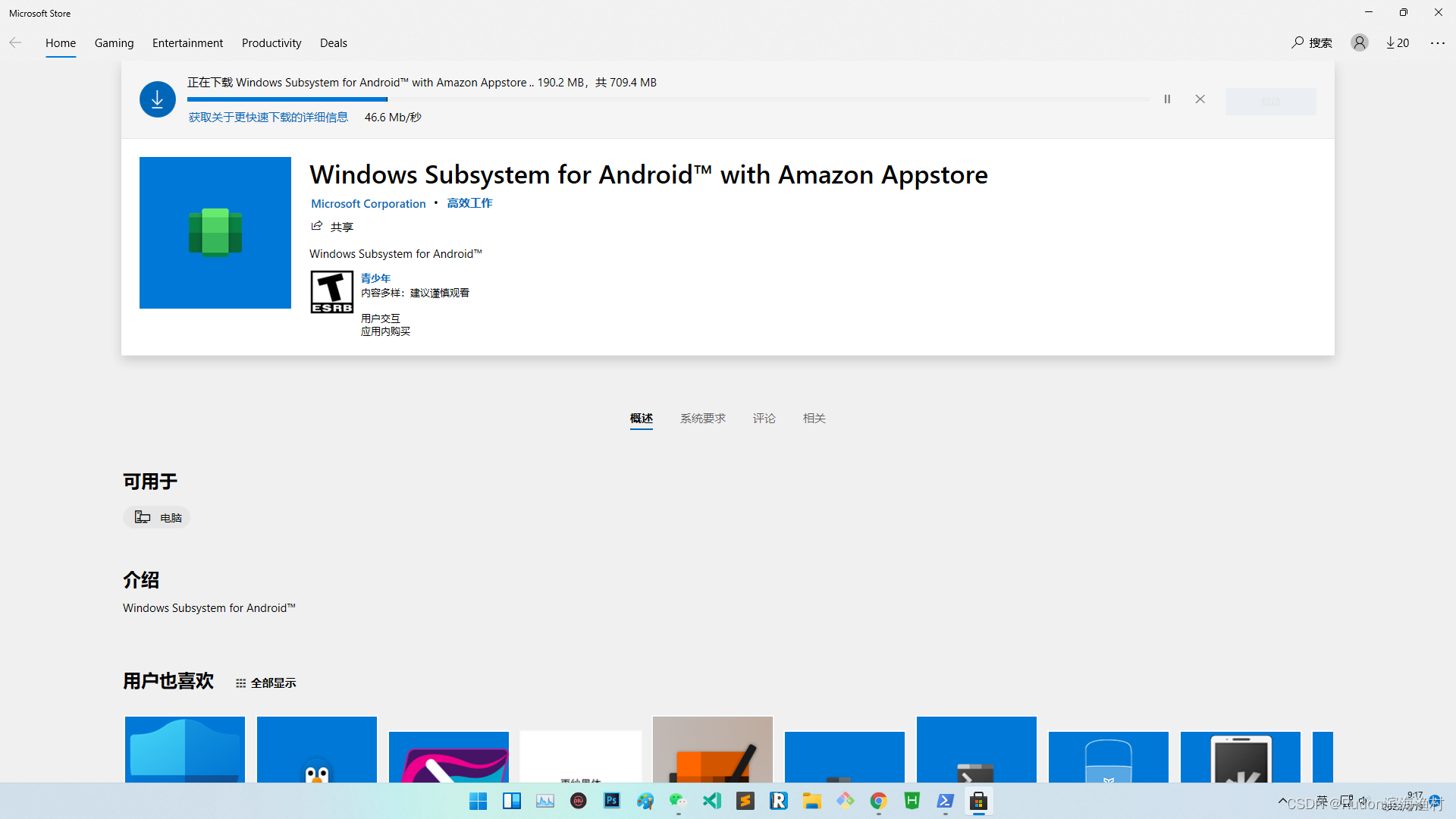Open the user account profile icon
Viewport: 1456px width, 819px height.
coord(1359,42)
